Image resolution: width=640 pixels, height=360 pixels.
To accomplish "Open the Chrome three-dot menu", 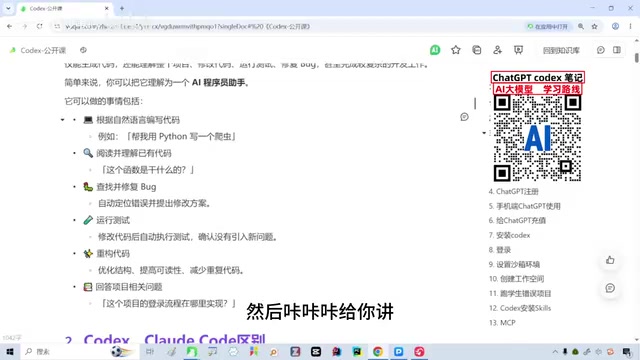I will [x=631, y=26].
